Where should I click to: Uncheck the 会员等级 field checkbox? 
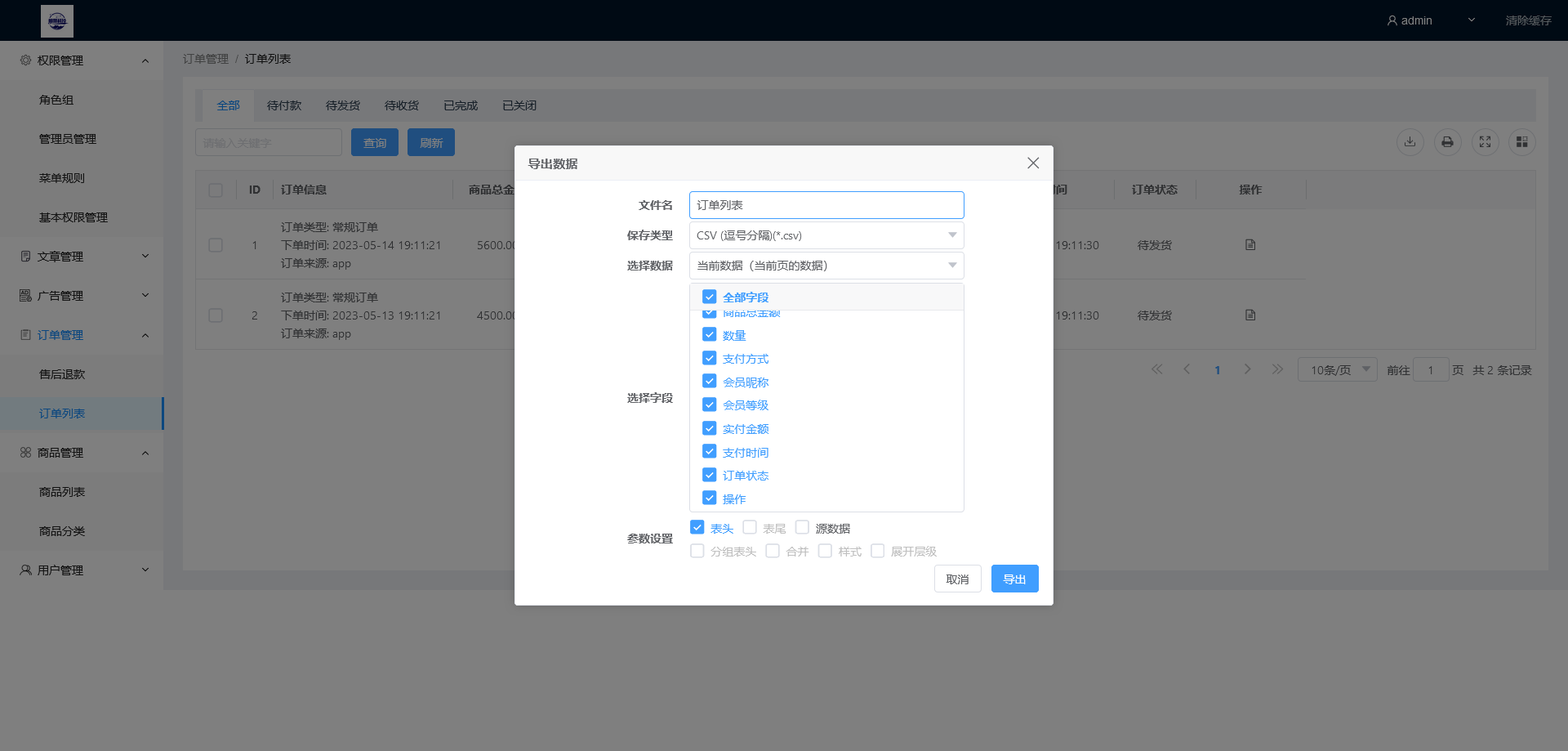pyautogui.click(x=709, y=405)
